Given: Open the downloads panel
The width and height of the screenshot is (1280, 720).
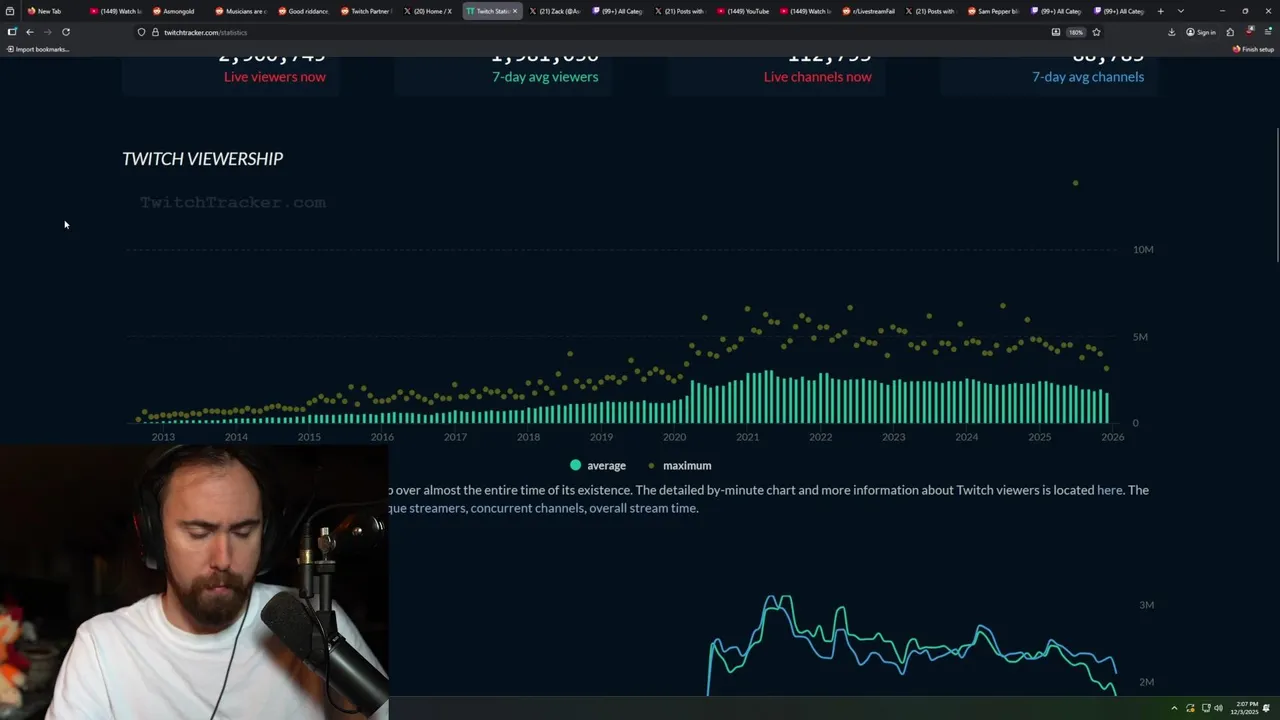Looking at the screenshot, I should [x=1172, y=32].
